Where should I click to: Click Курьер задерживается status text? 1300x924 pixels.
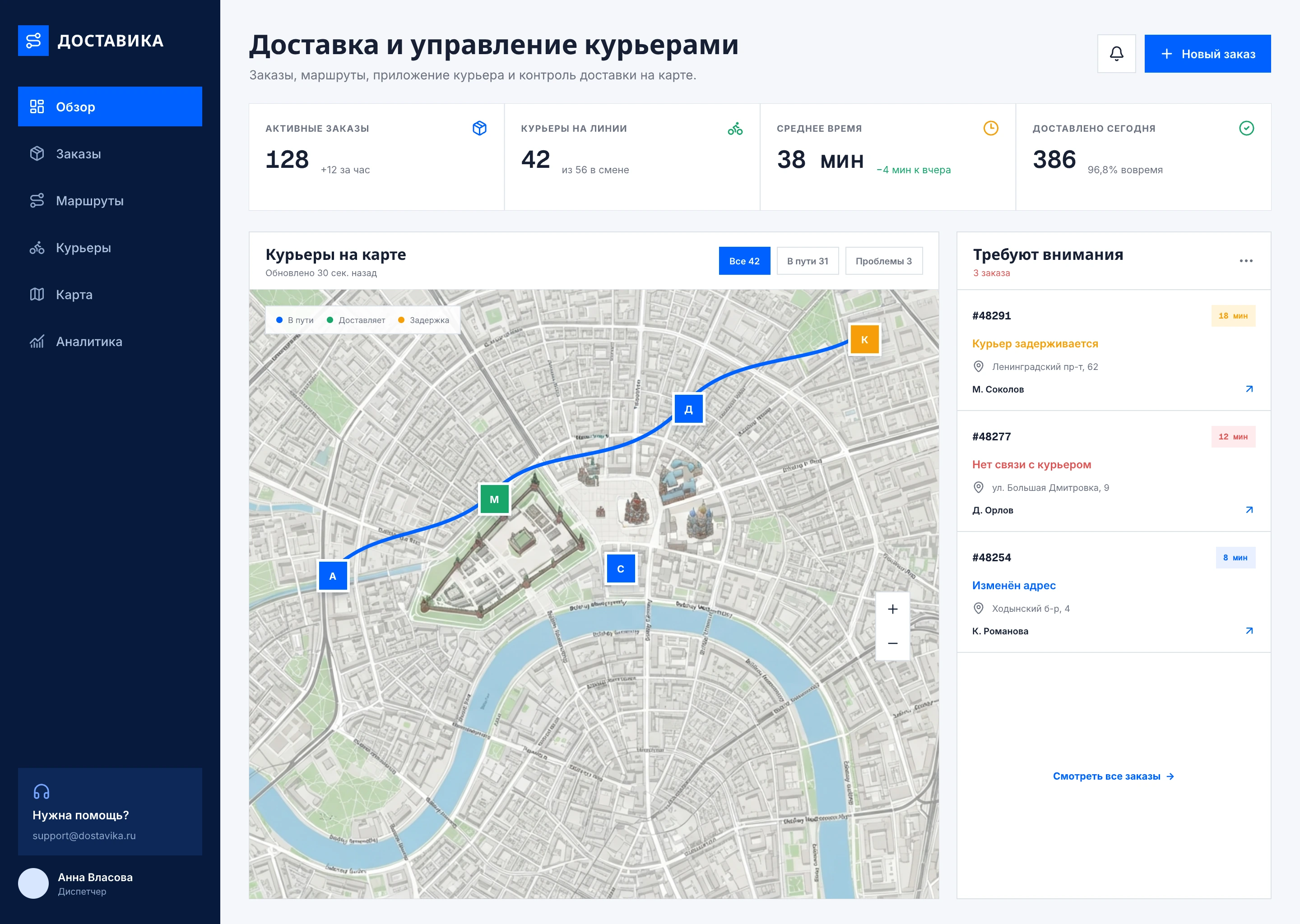pyautogui.click(x=1035, y=344)
